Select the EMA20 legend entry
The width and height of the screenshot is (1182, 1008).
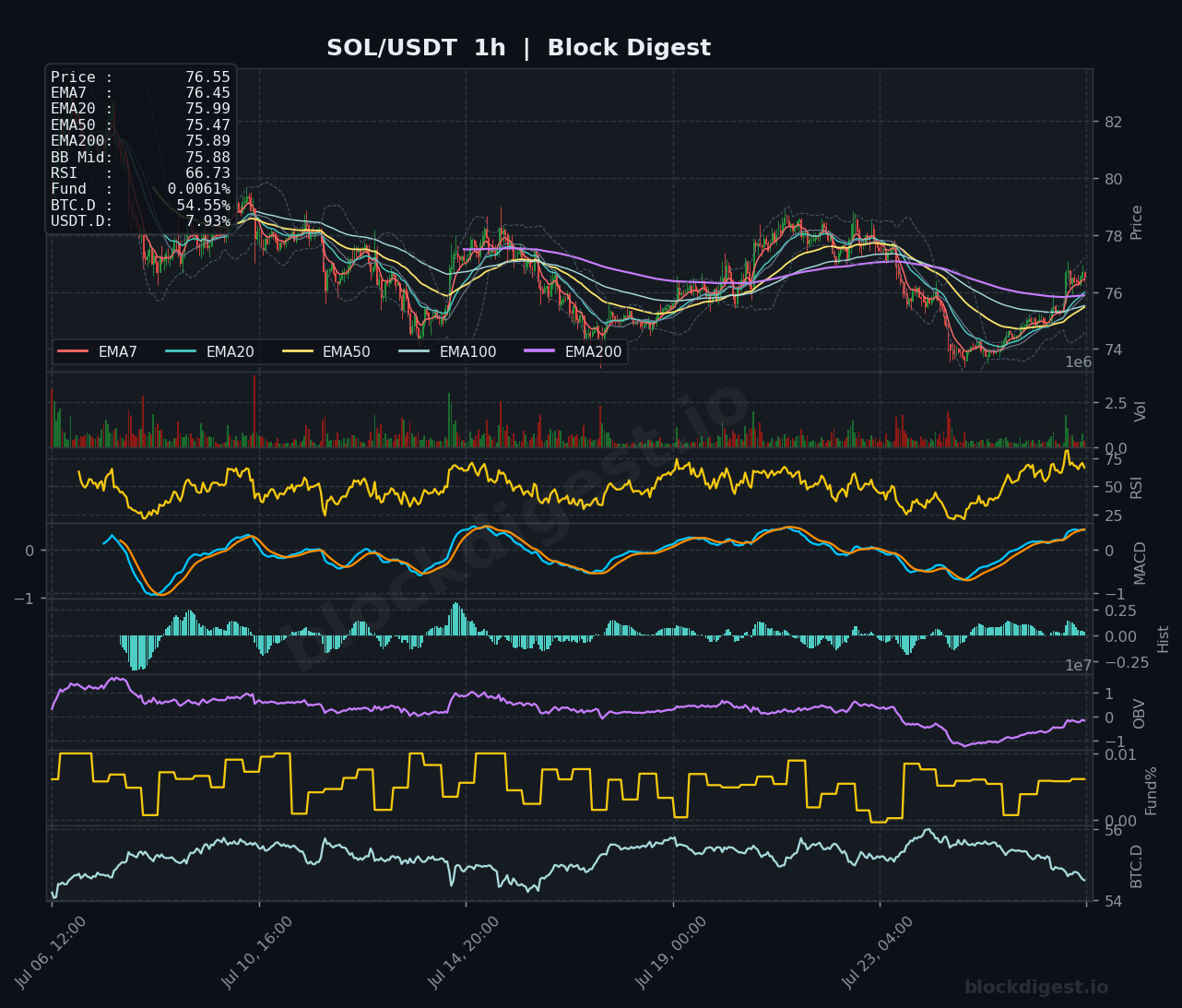[210, 351]
